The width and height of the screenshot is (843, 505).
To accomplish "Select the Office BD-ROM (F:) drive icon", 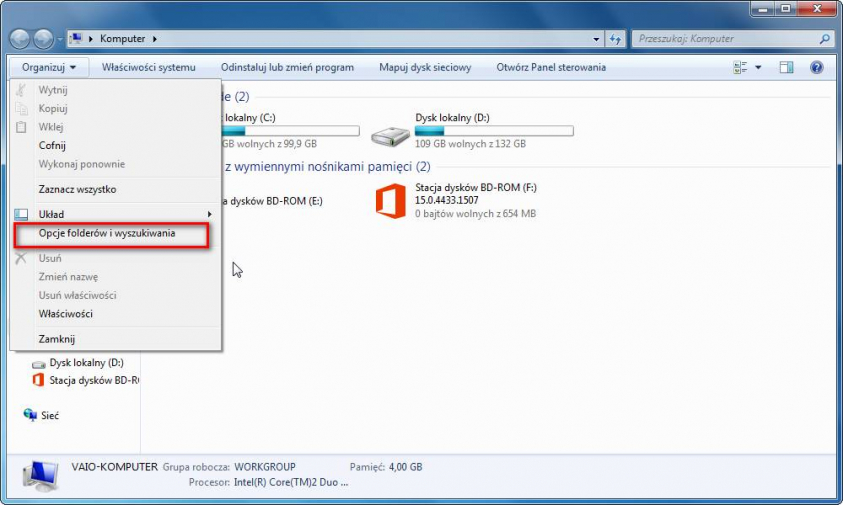I will [x=390, y=200].
